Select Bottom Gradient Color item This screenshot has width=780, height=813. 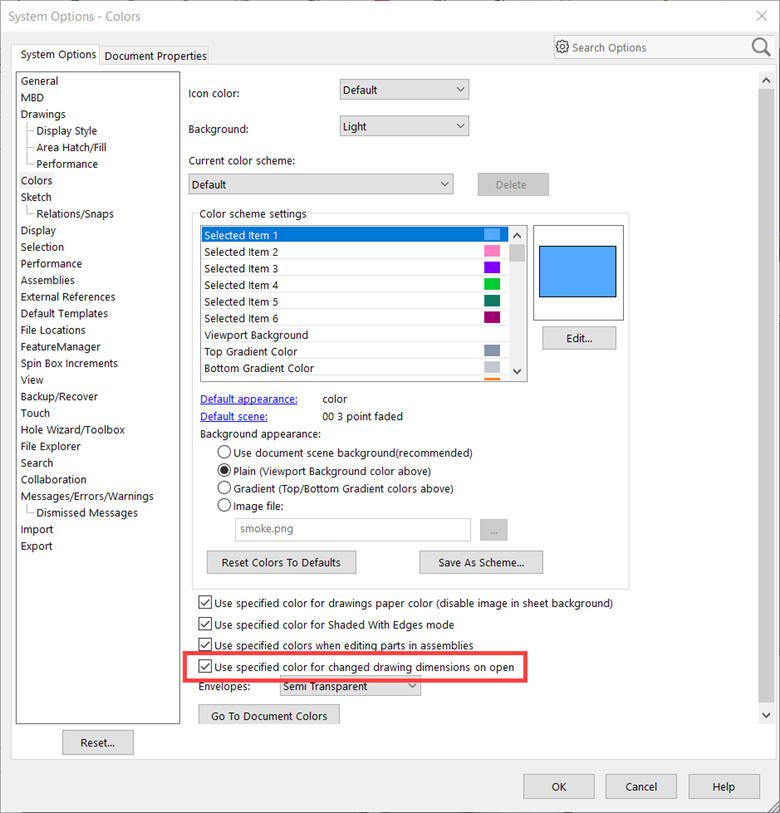[355, 368]
